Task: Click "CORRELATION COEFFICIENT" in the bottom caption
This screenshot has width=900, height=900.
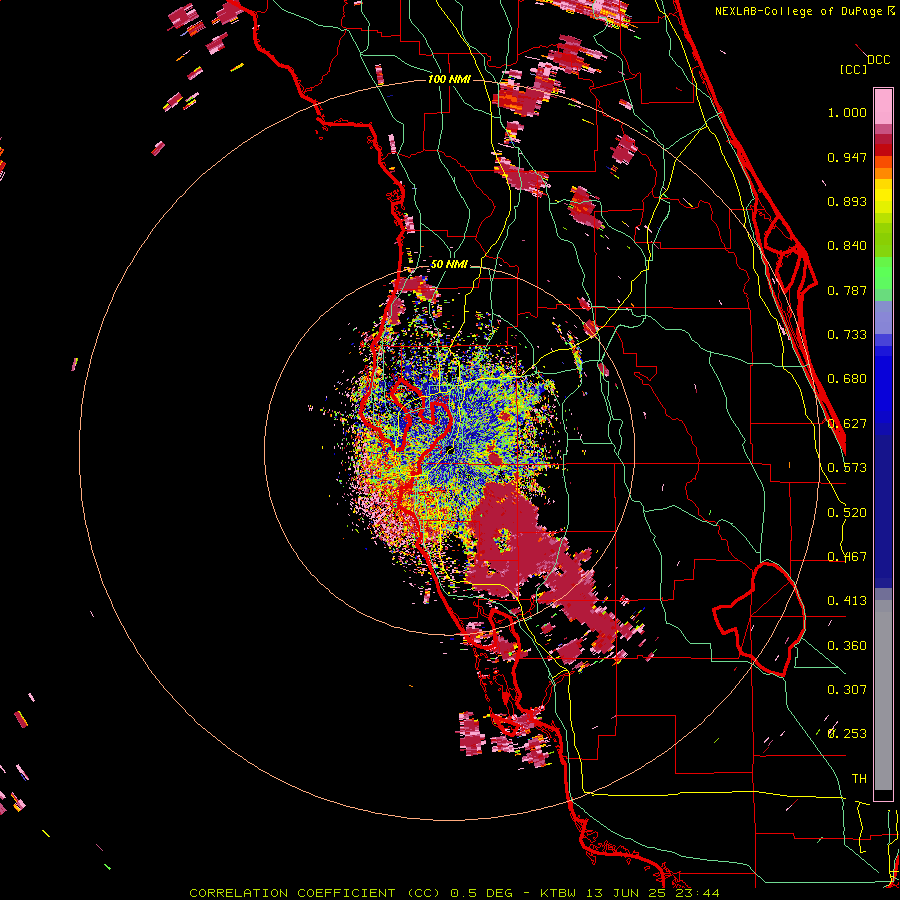Action: click(x=292, y=893)
